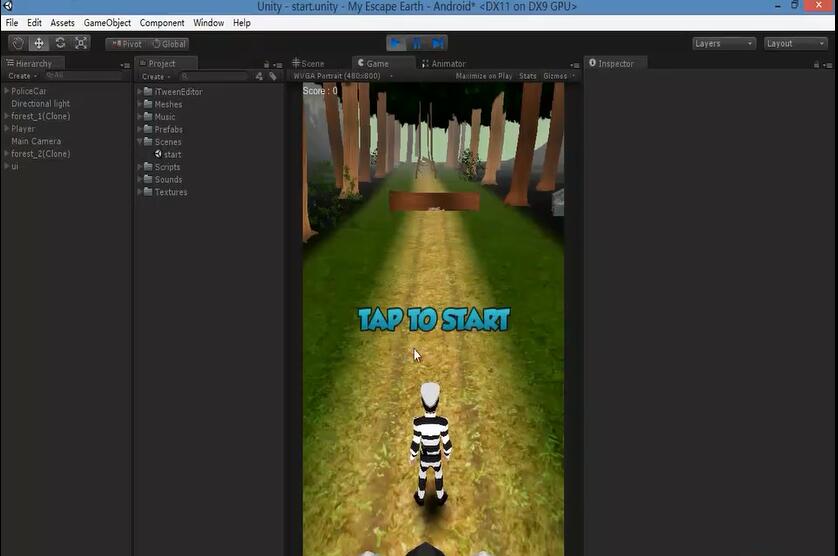Select the Scripts folder

[x=168, y=167]
